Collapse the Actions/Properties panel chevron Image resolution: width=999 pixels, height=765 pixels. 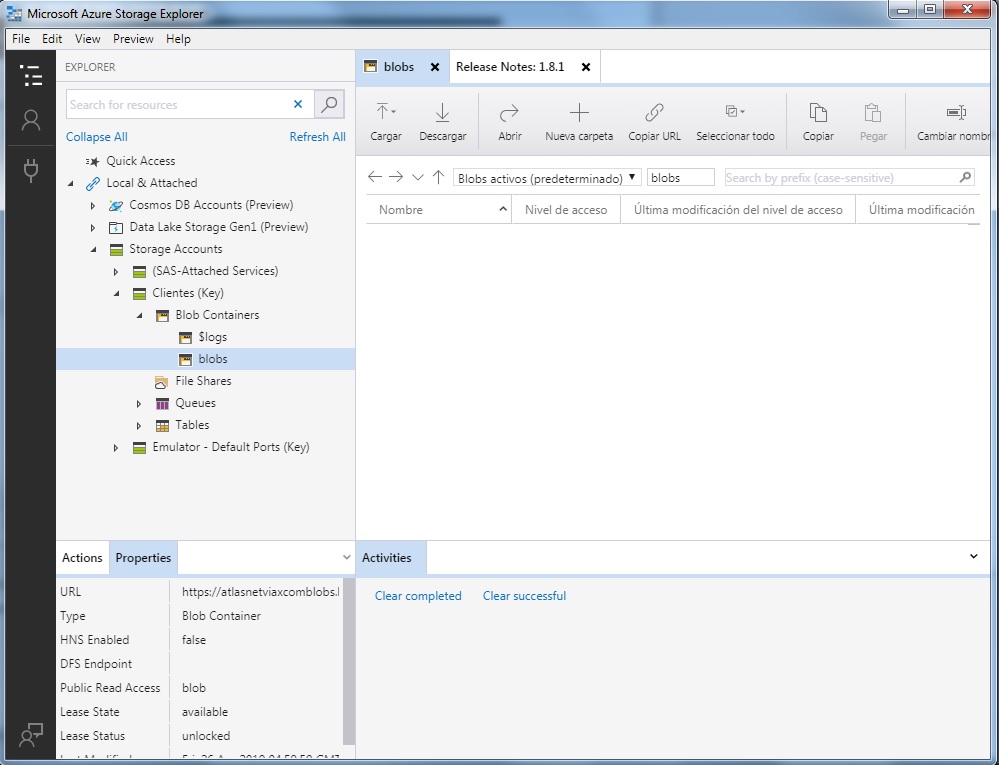(x=346, y=557)
